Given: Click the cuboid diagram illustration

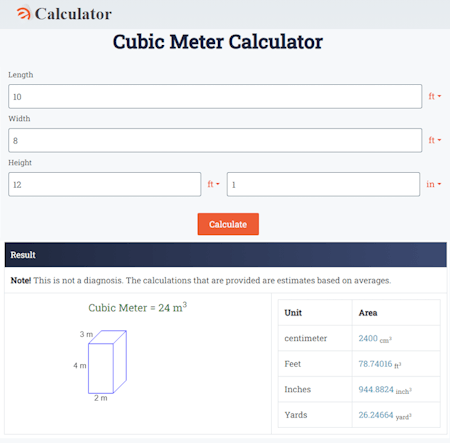Looking at the screenshot, I should [101, 364].
